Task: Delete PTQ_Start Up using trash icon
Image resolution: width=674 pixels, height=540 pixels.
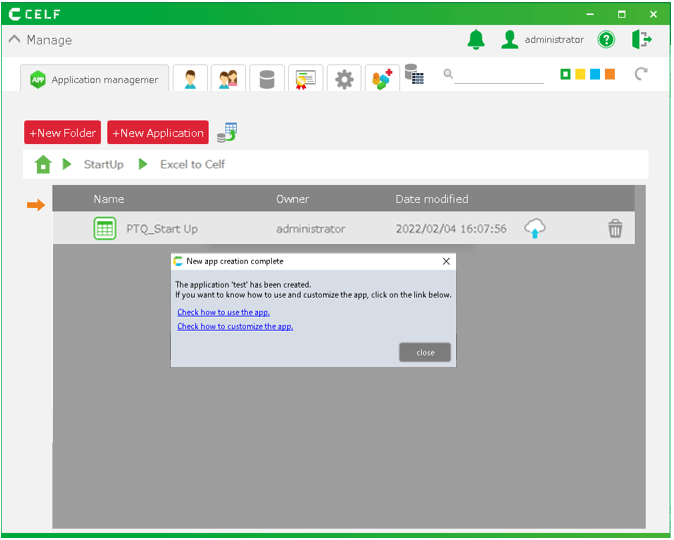Action: [x=615, y=229]
